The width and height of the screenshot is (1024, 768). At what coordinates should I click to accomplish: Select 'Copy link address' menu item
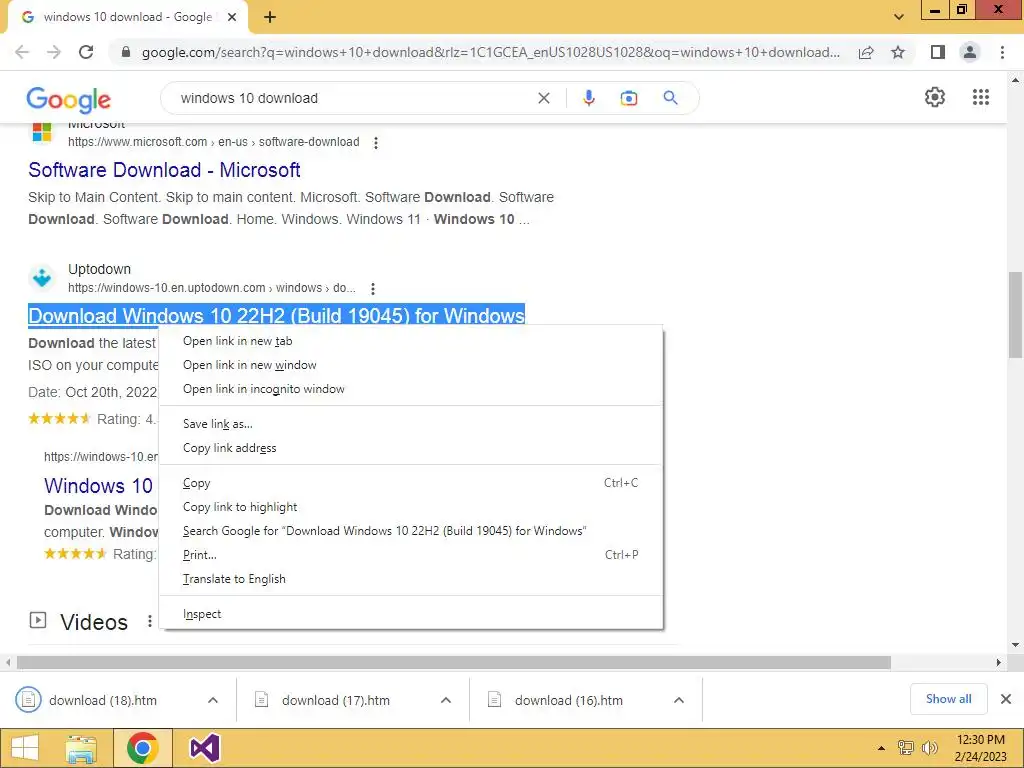point(411,448)
